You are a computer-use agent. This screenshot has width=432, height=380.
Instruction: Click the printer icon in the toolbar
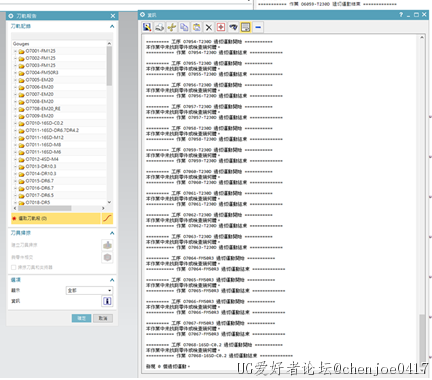coord(160,27)
